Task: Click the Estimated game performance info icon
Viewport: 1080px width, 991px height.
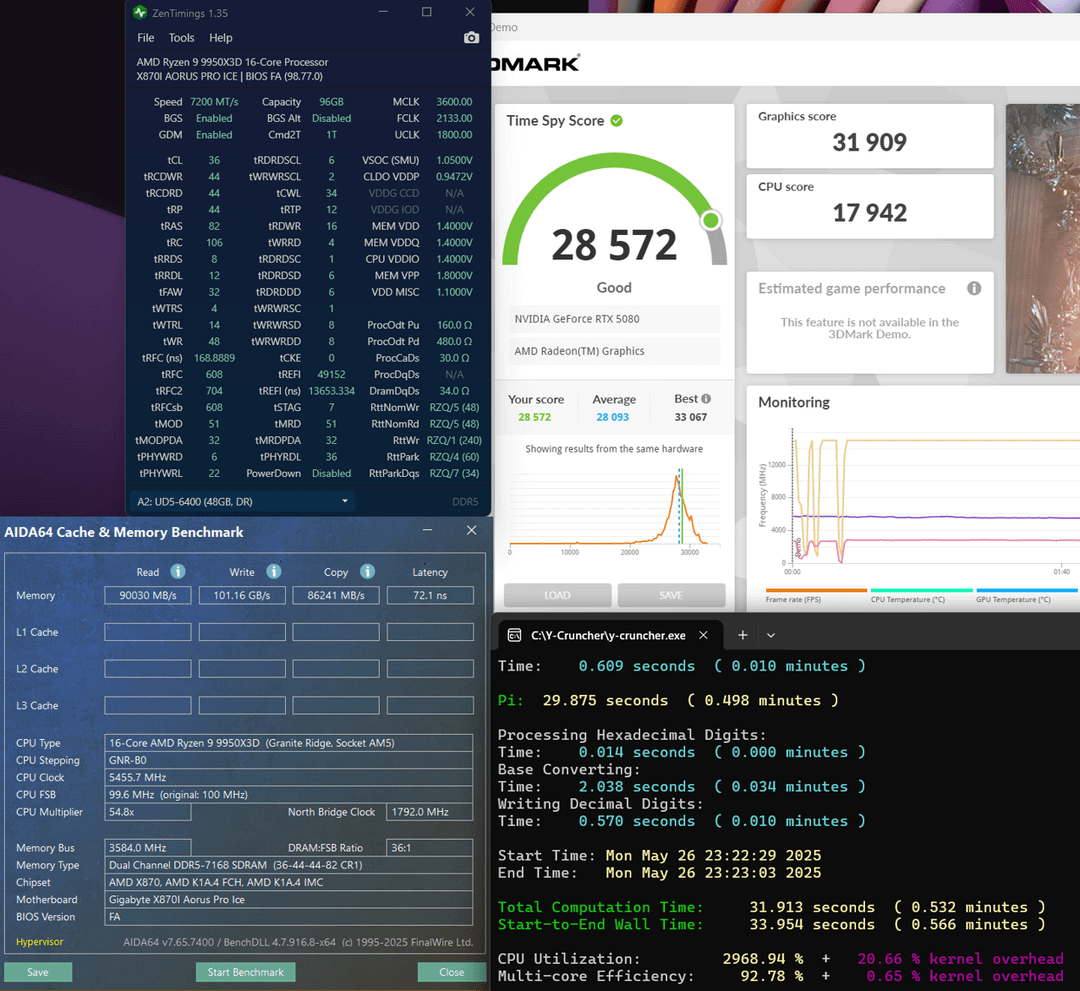Action: click(x=973, y=289)
